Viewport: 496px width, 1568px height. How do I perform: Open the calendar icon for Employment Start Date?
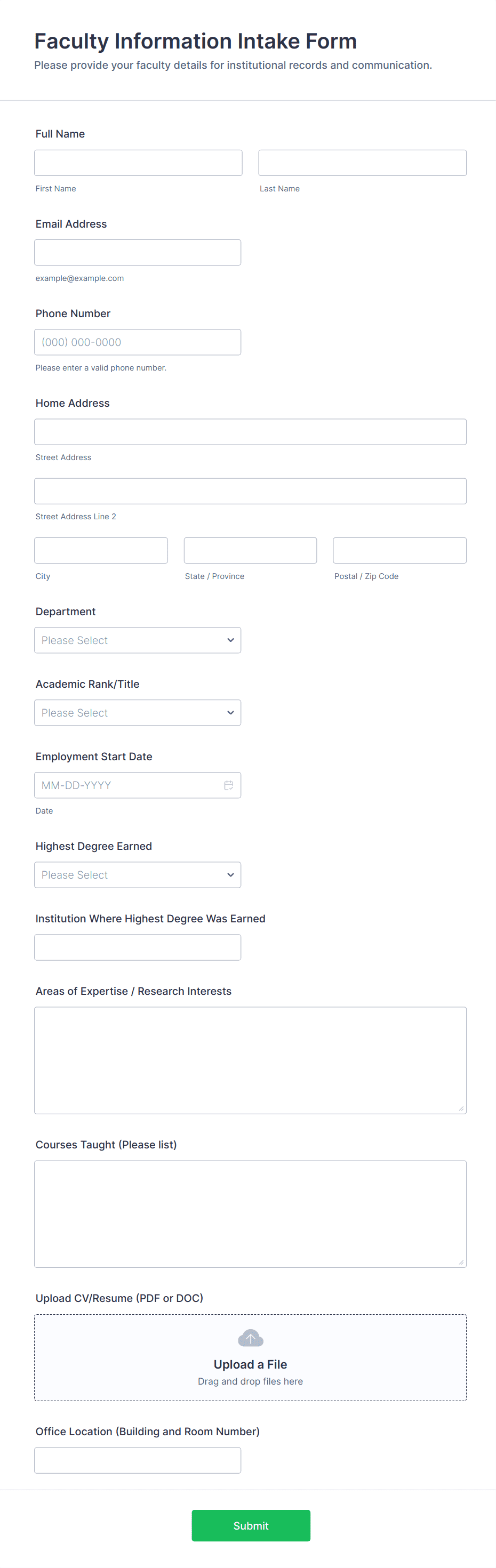click(x=229, y=785)
